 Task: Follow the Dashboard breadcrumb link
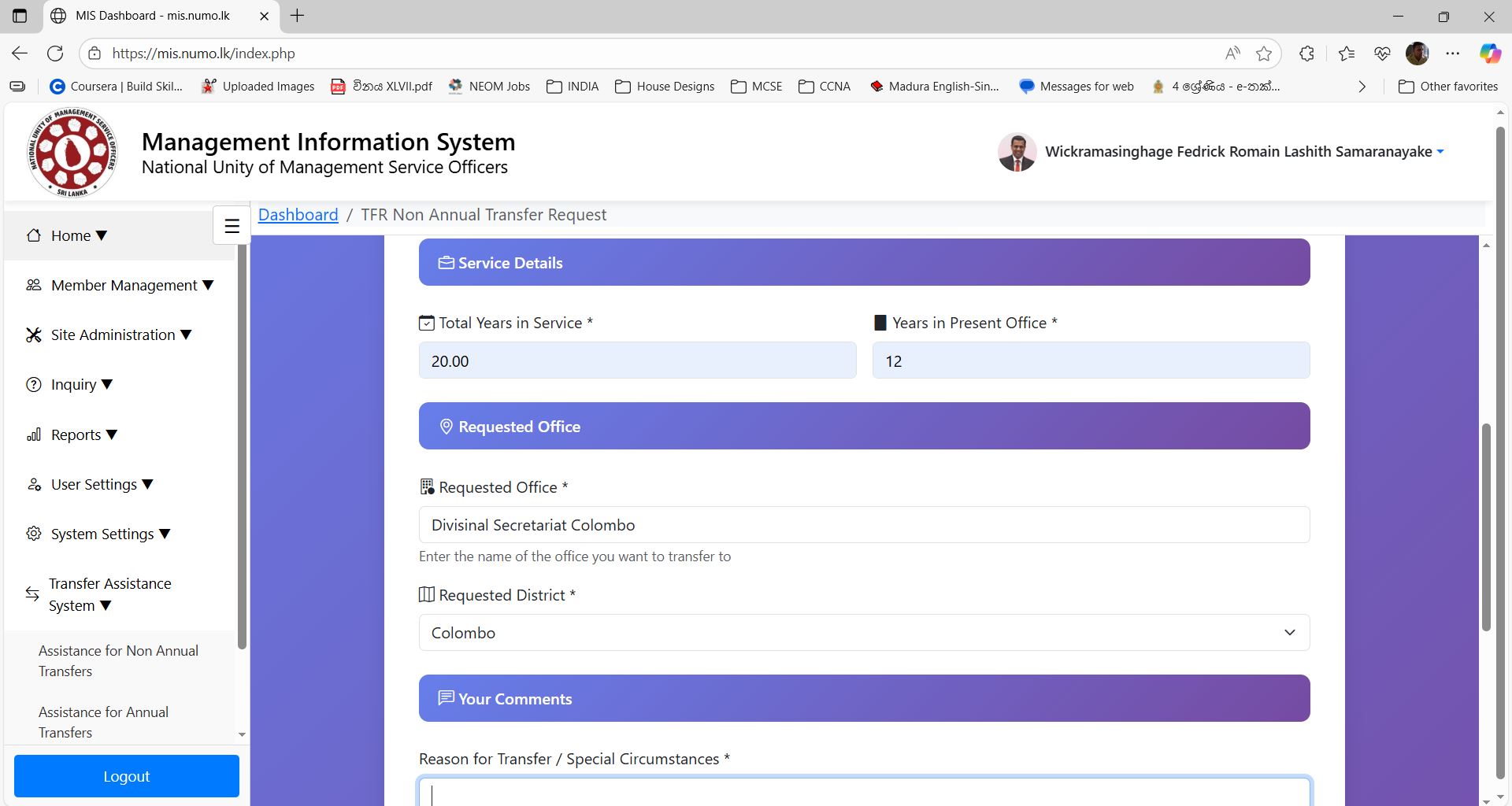tap(298, 215)
